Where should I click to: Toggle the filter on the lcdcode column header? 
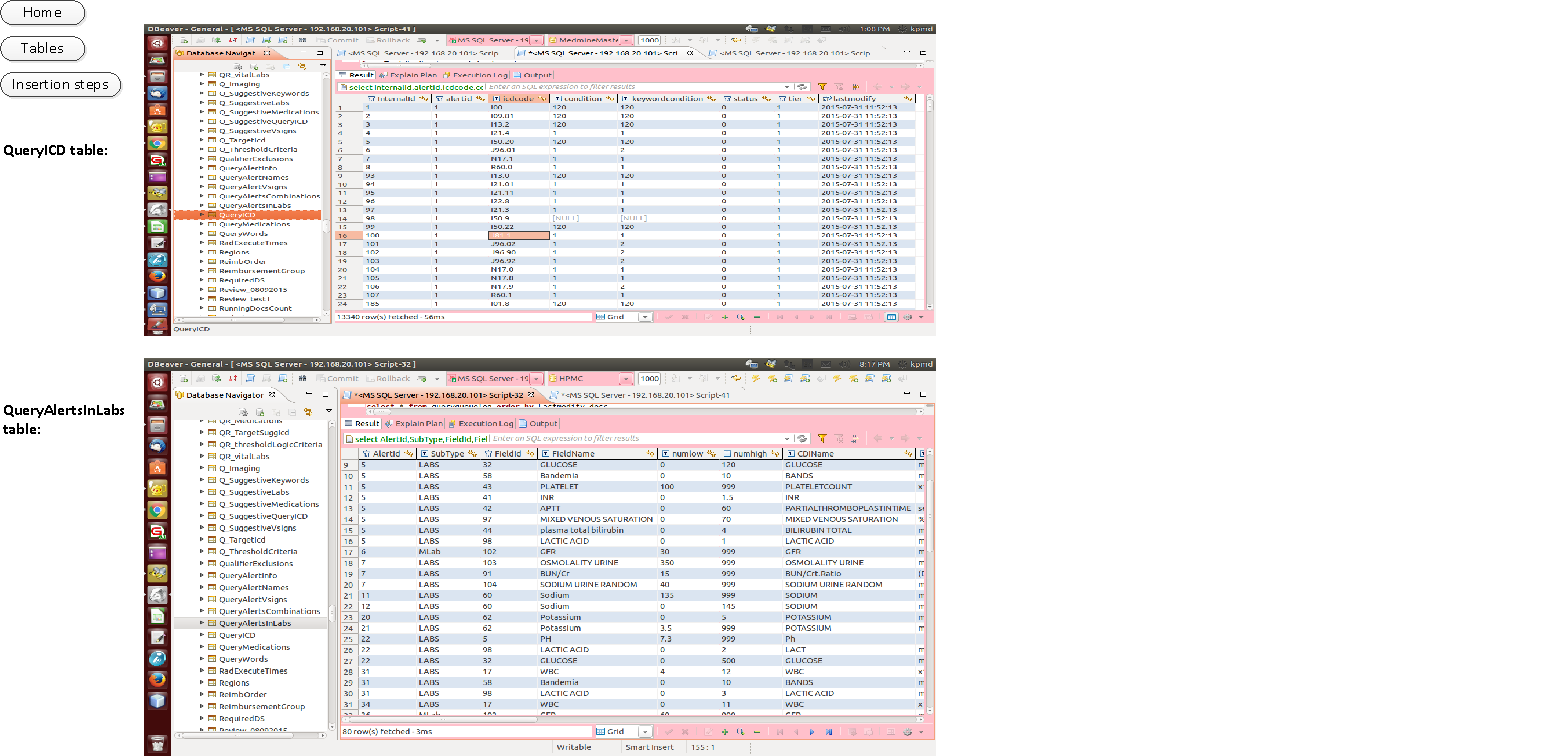[540, 99]
